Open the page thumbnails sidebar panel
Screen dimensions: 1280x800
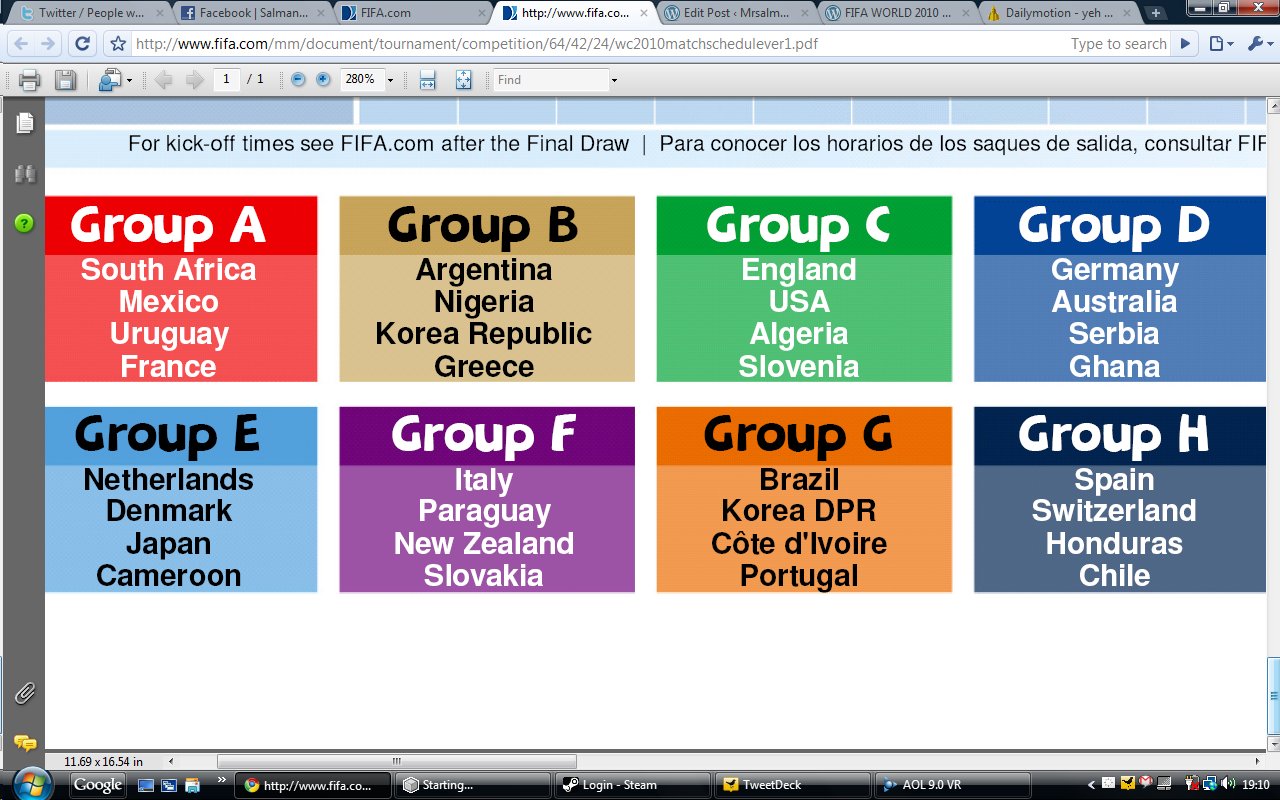point(22,123)
